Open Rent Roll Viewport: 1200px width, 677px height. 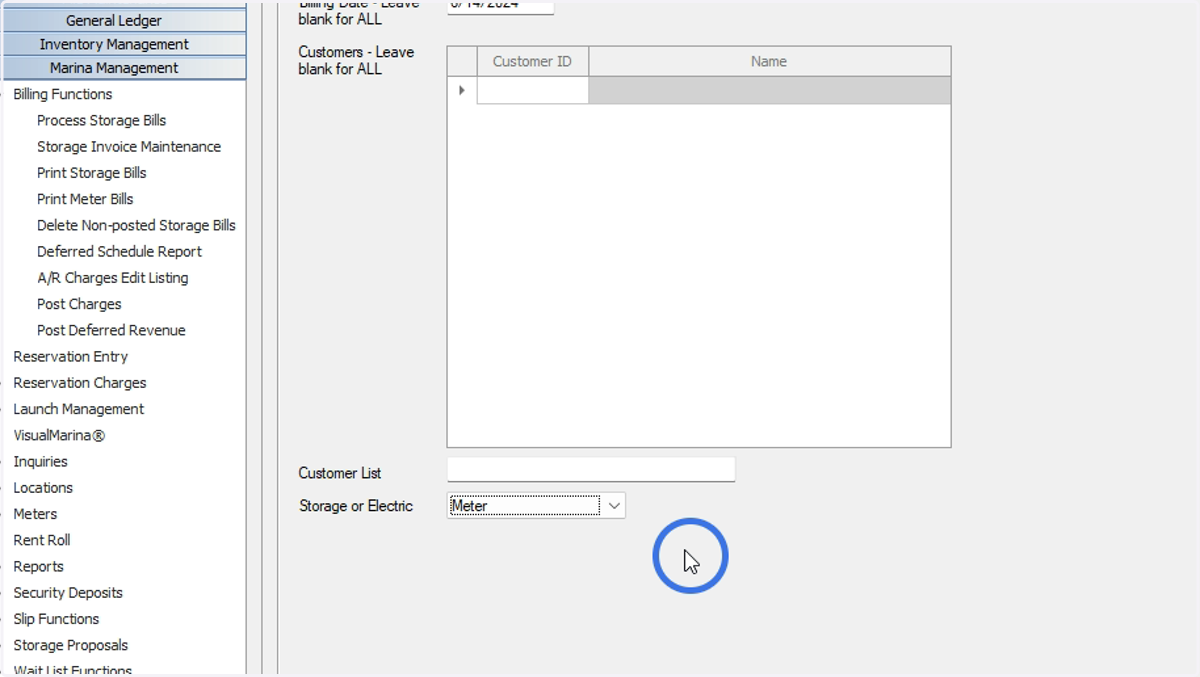[x=42, y=540]
